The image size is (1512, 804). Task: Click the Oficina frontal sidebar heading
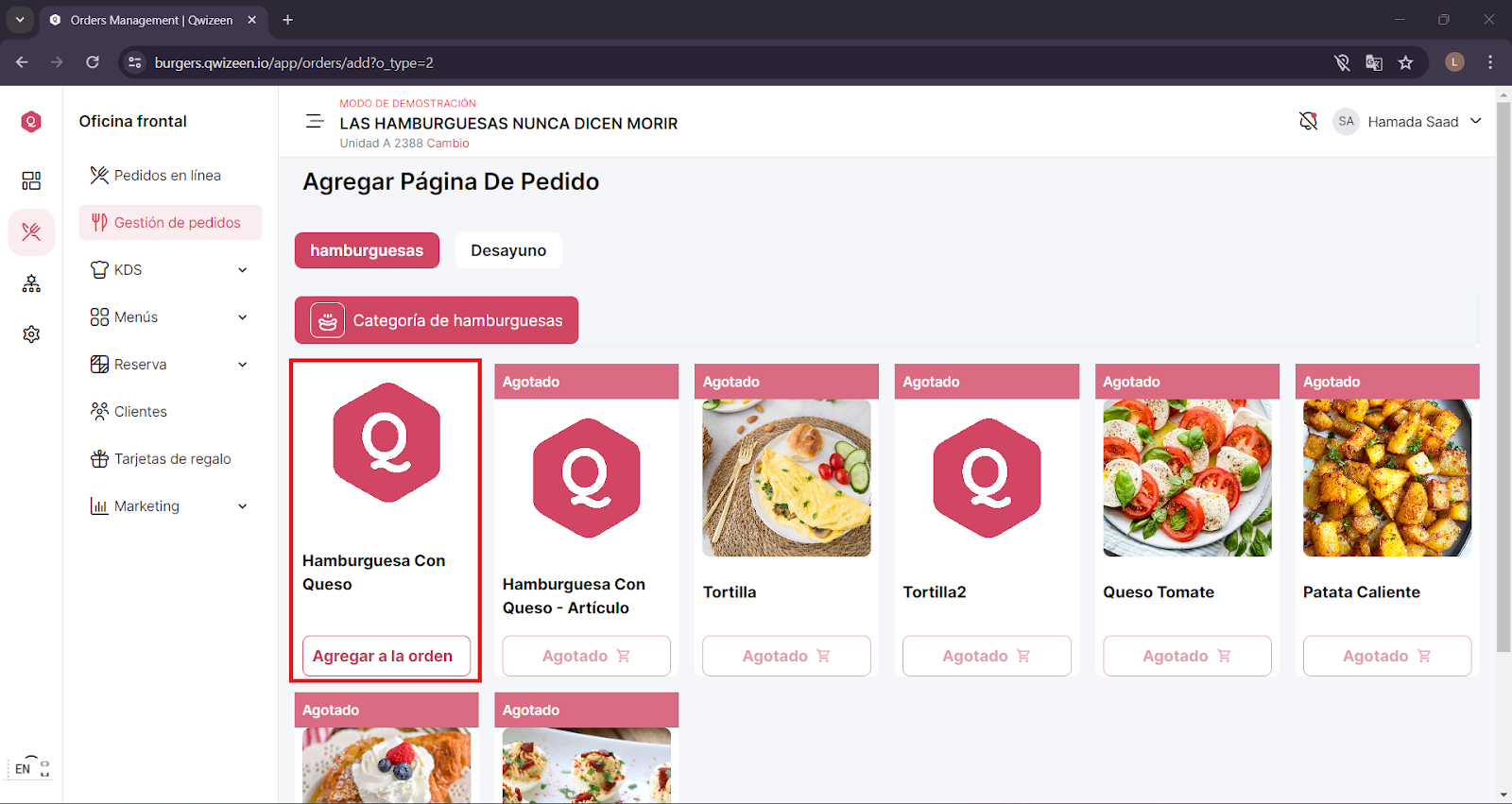(x=133, y=121)
